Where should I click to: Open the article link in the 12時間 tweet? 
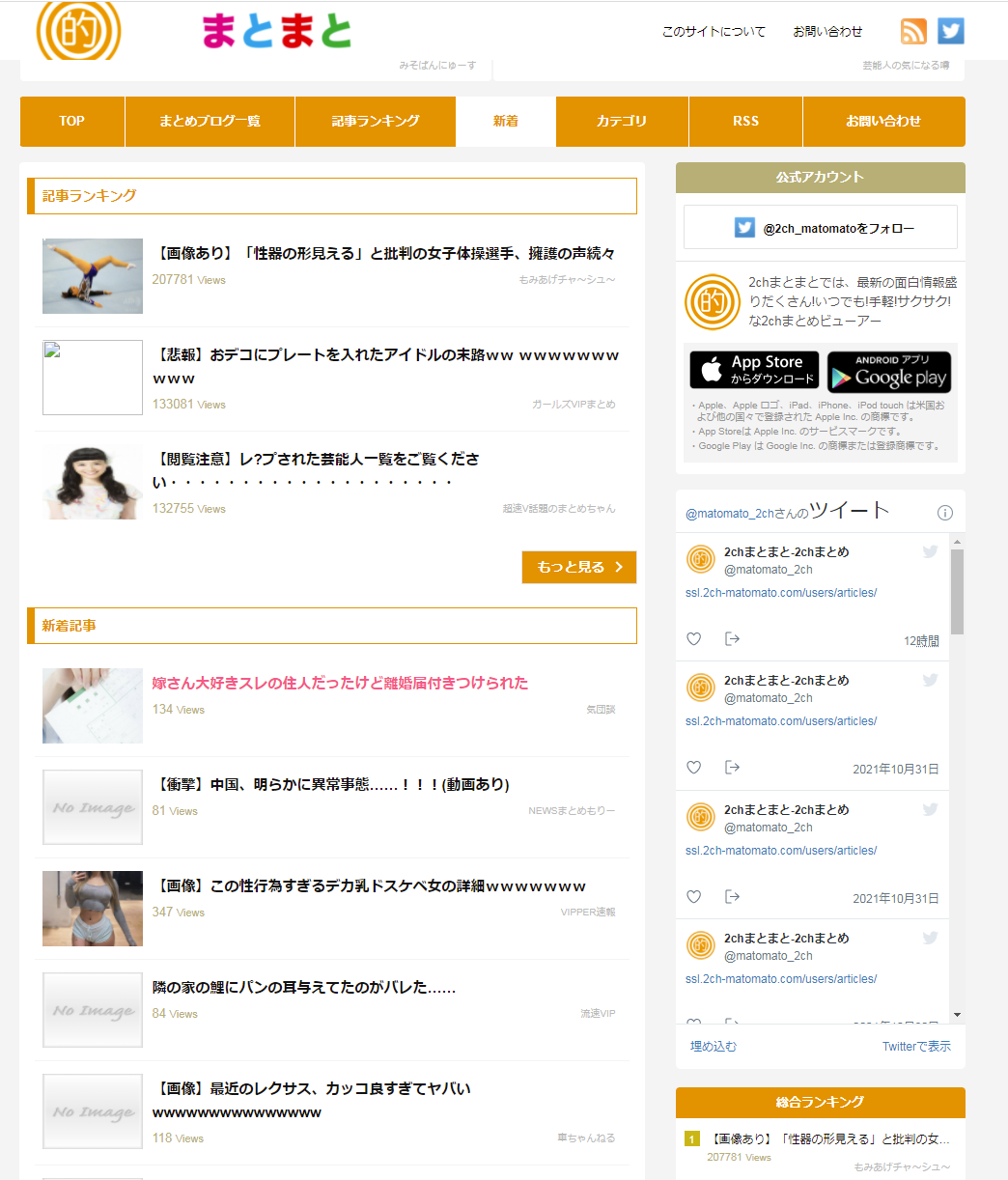(x=781, y=593)
